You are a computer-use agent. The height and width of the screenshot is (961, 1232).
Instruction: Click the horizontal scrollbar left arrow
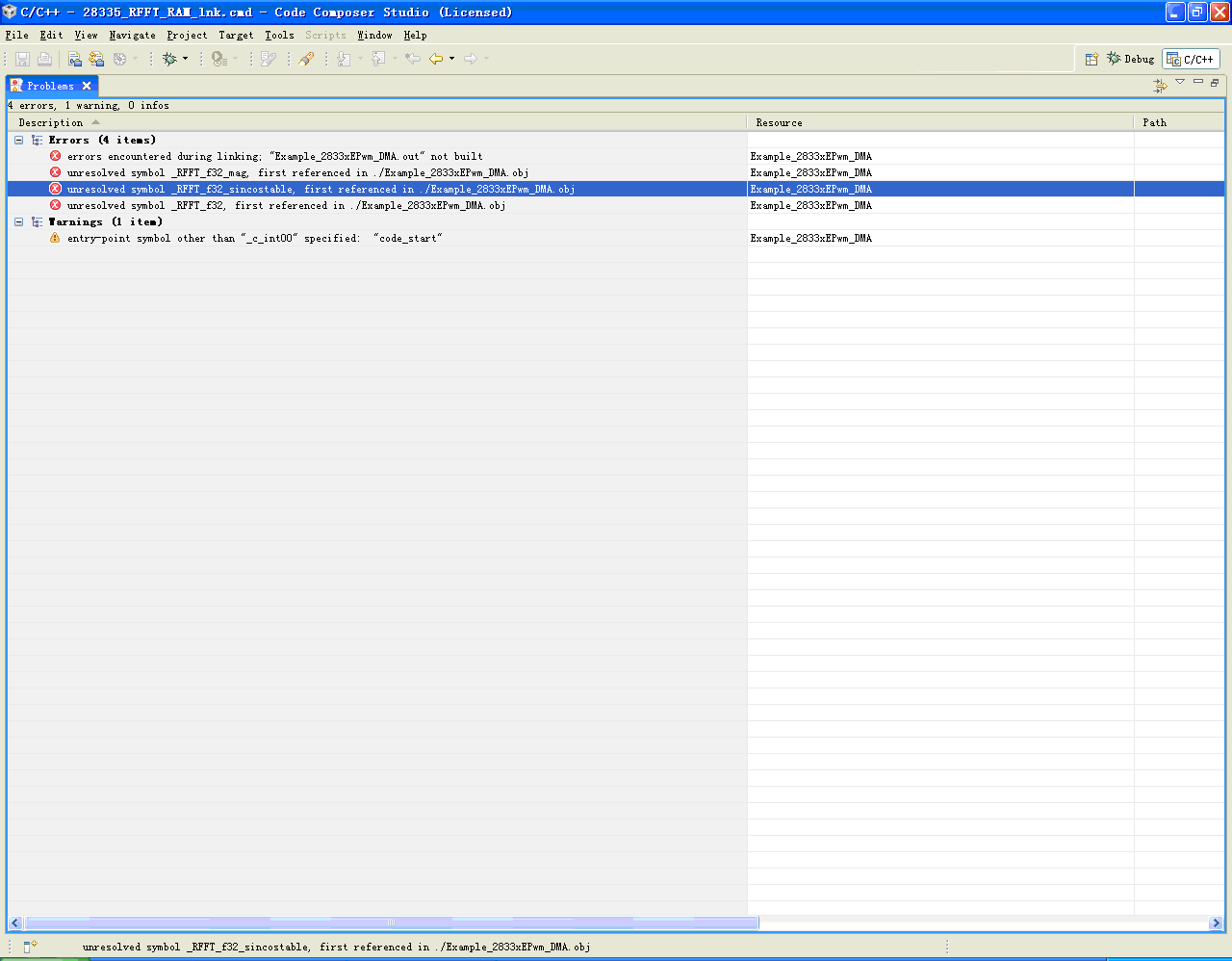click(x=15, y=922)
